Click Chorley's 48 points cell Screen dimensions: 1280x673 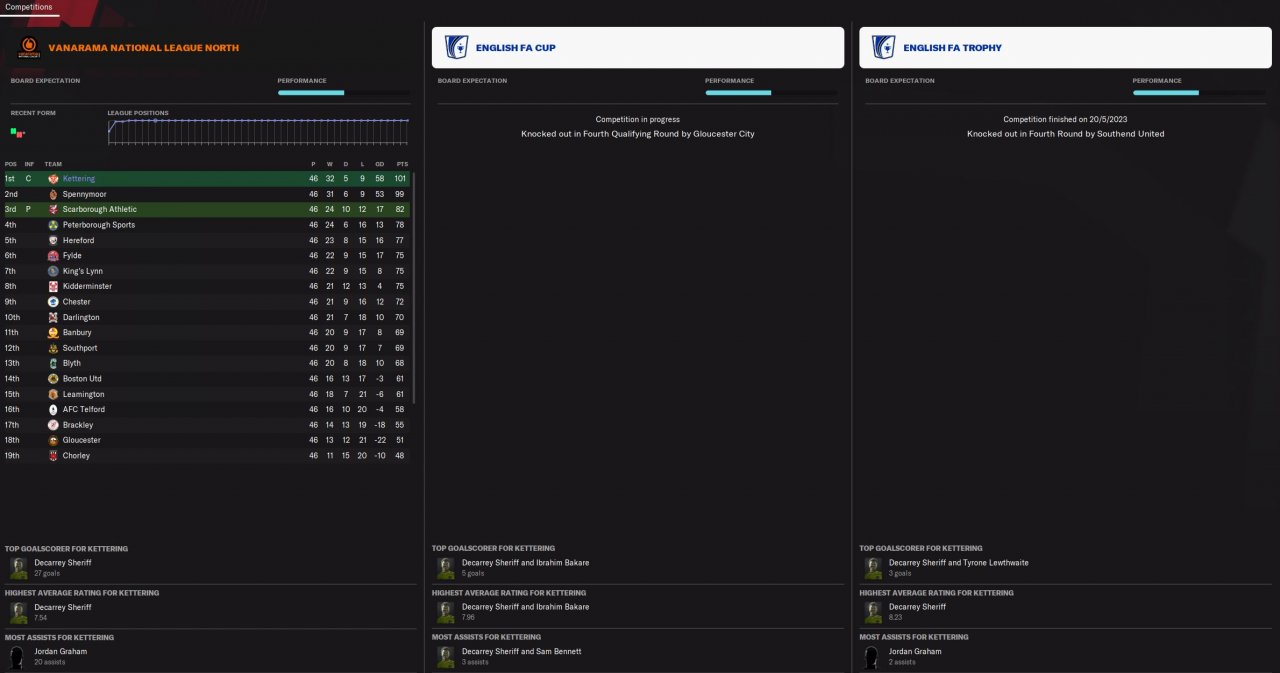(x=402, y=455)
